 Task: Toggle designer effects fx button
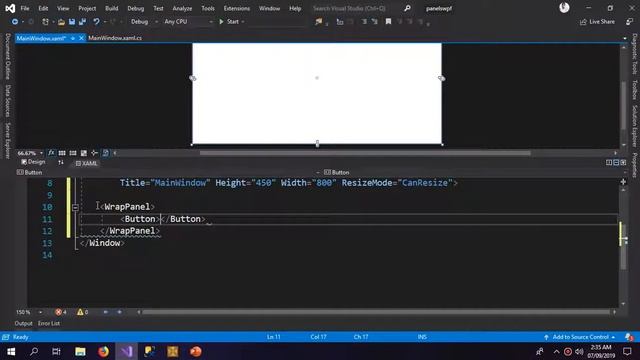point(51,153)
